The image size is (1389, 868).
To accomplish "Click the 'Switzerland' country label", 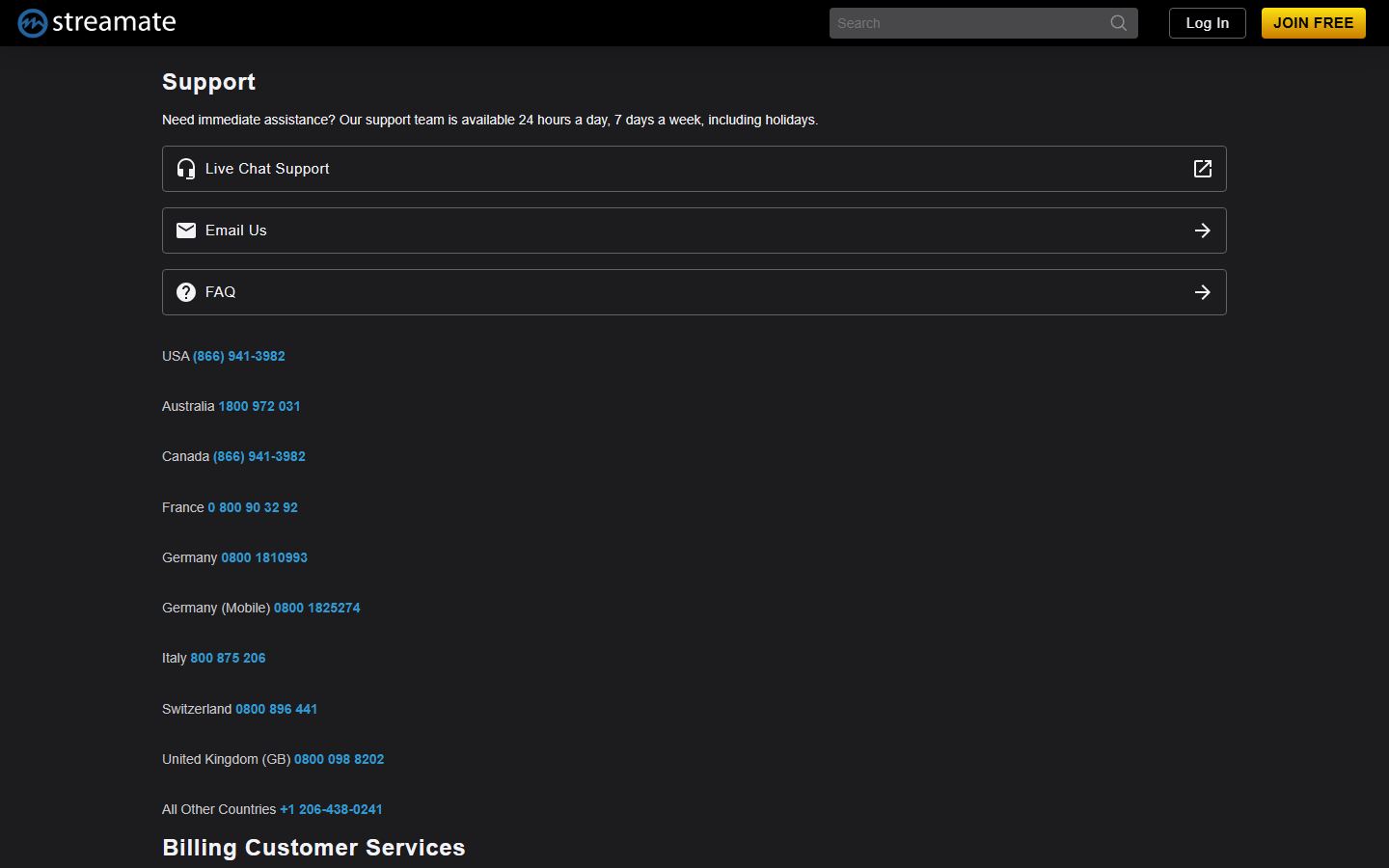I will [197, 709].
